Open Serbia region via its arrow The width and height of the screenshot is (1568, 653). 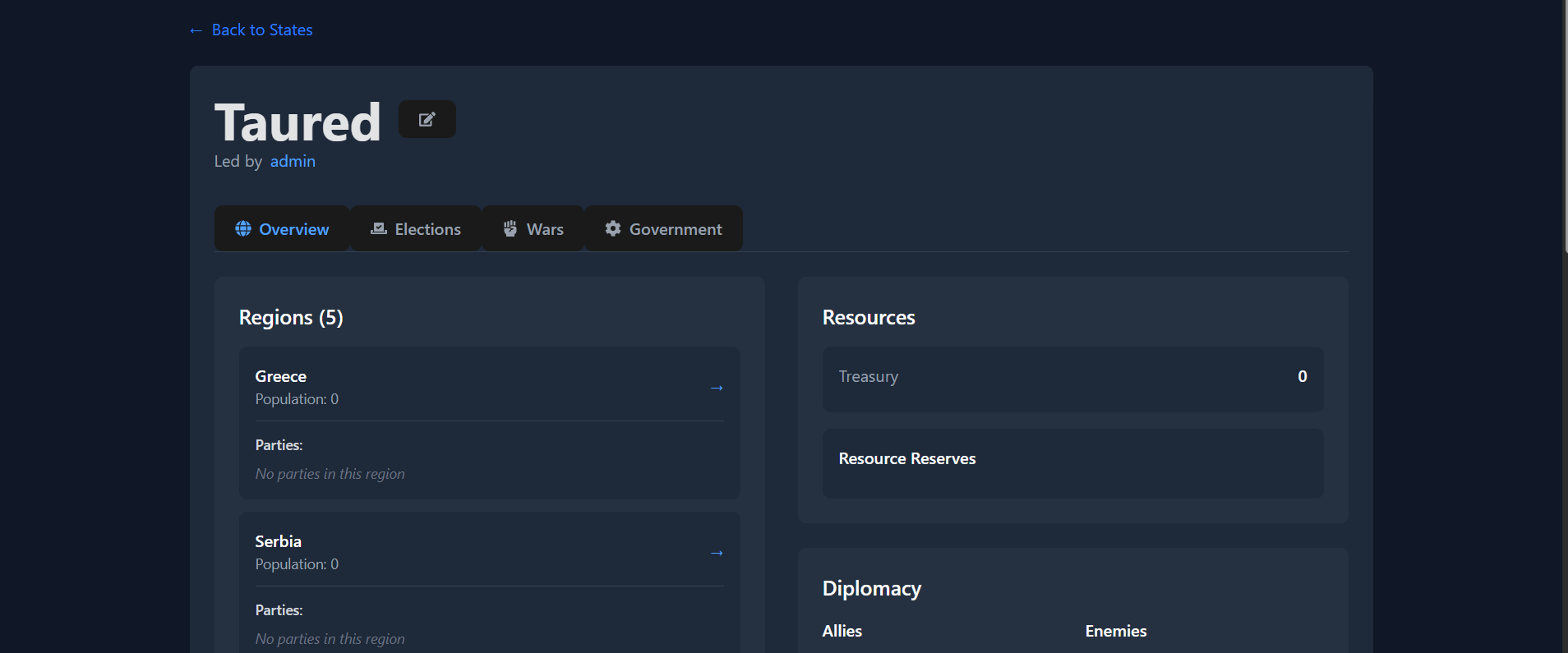[x=717, y=553]
